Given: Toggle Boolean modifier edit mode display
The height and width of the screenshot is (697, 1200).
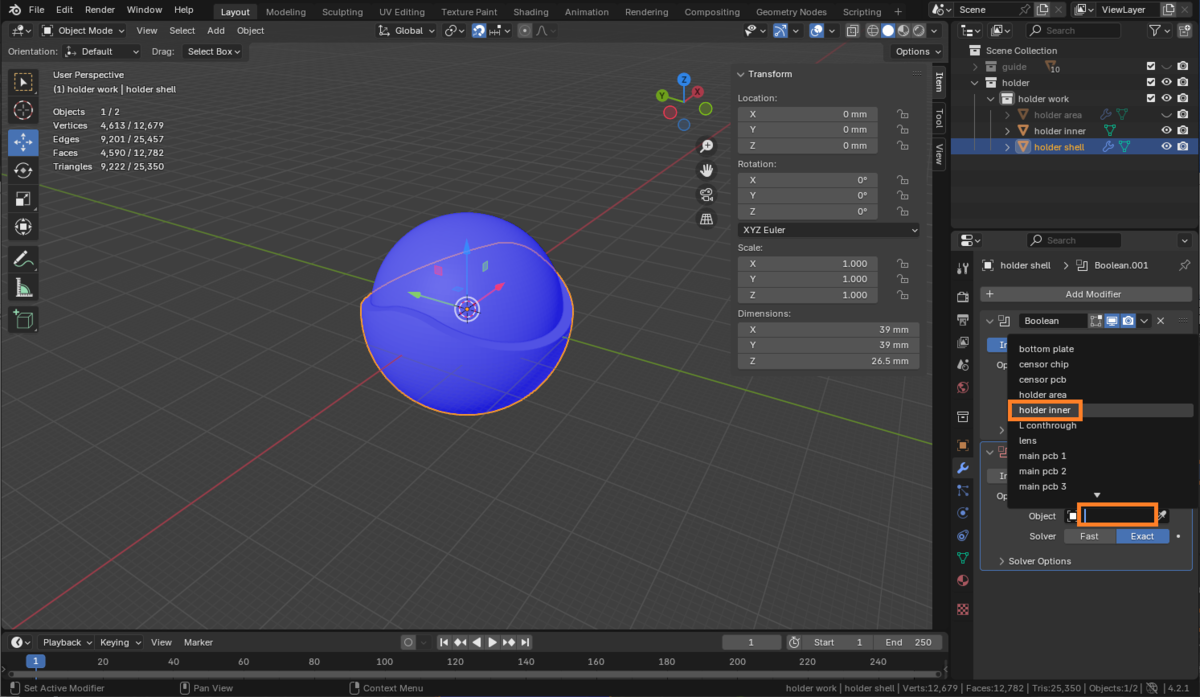Looking at the screenshot, I should pos(1096,321).
